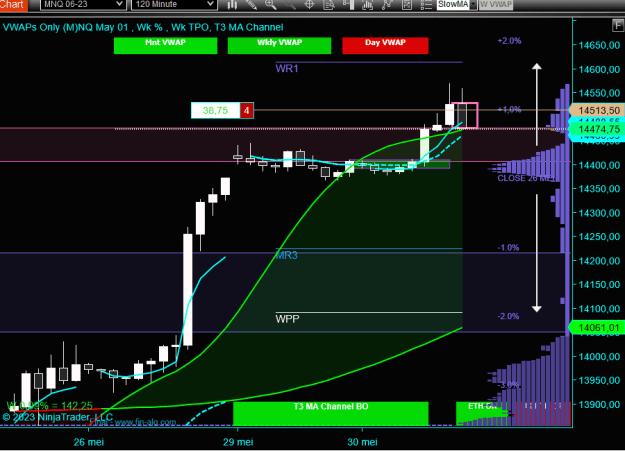Click the W VWAP toolbar button
625x451 pixels.
pyautogui.click(x=495, y=4)
